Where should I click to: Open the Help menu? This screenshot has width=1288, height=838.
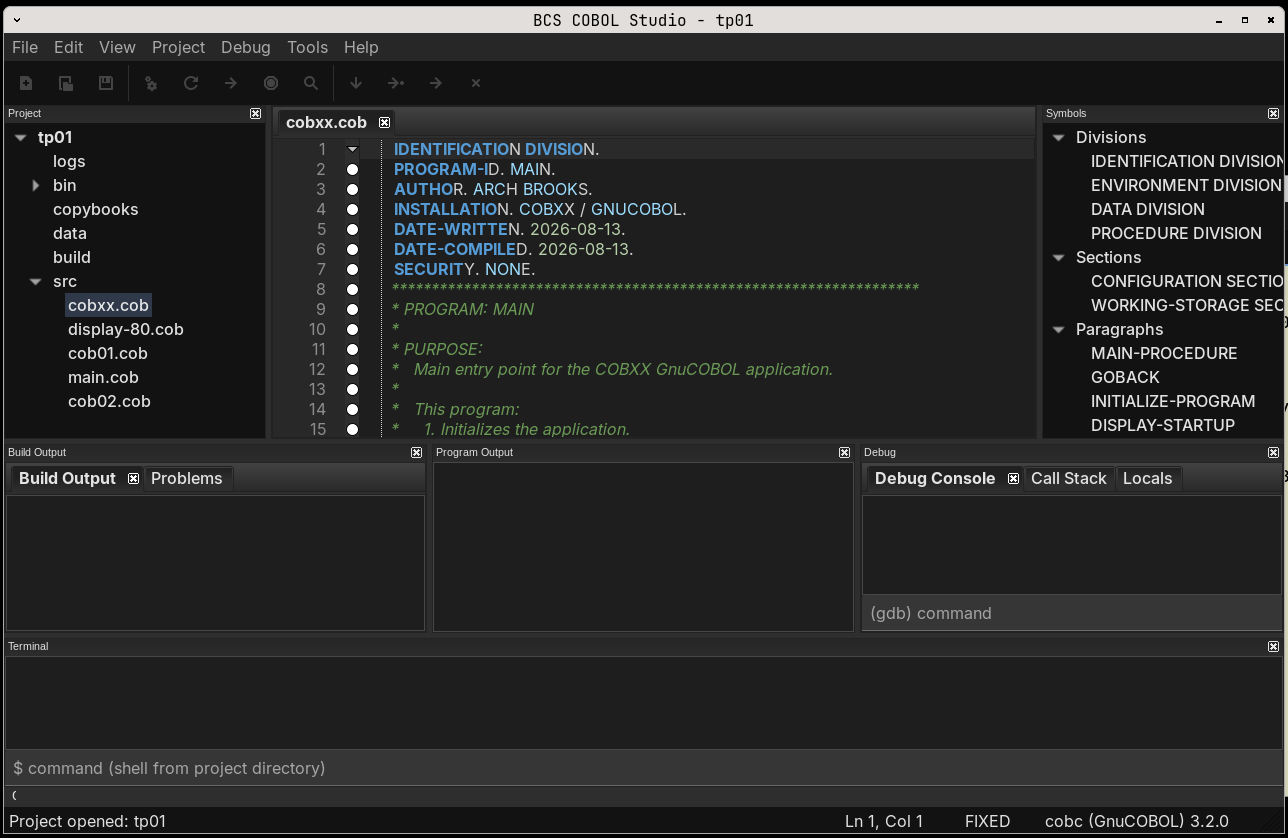pyautogui.click(x=361, y=47)
